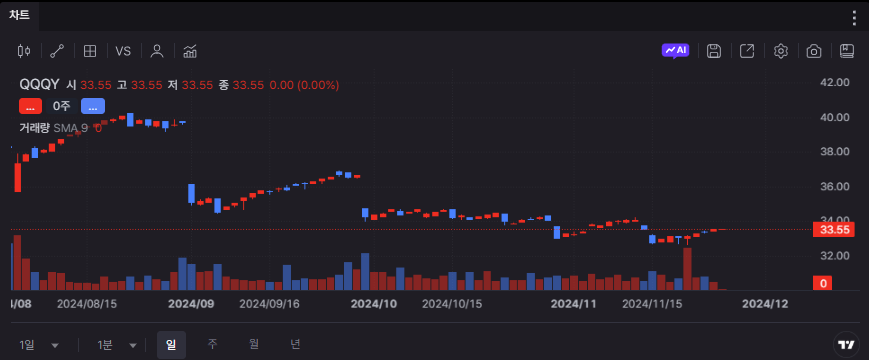This screenshot has width=869, height=360.
Task: Click the 2024/11 date label
Action: pyautogui.click(x=573, y=304)
